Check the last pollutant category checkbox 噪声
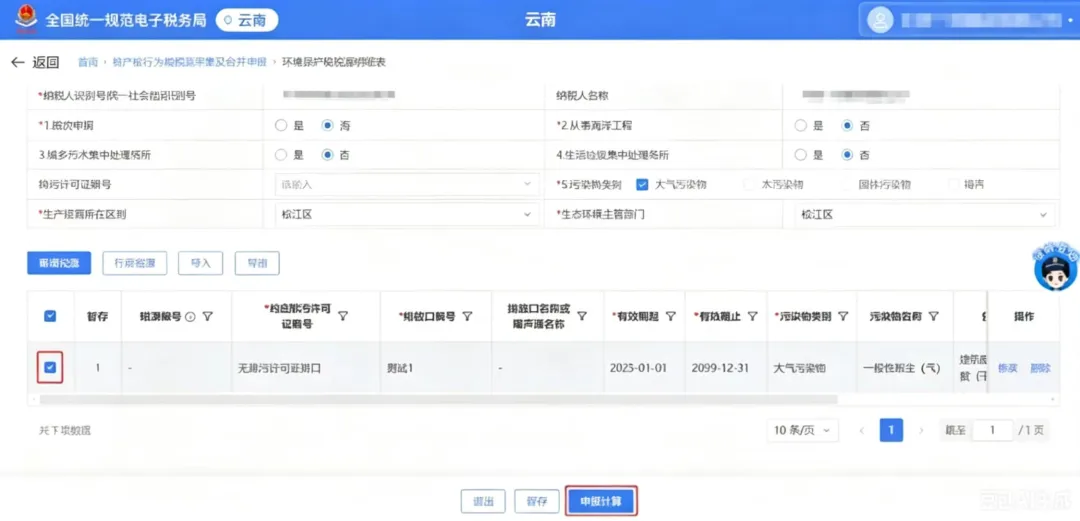 pyautogui.click(x=954, y=184)
